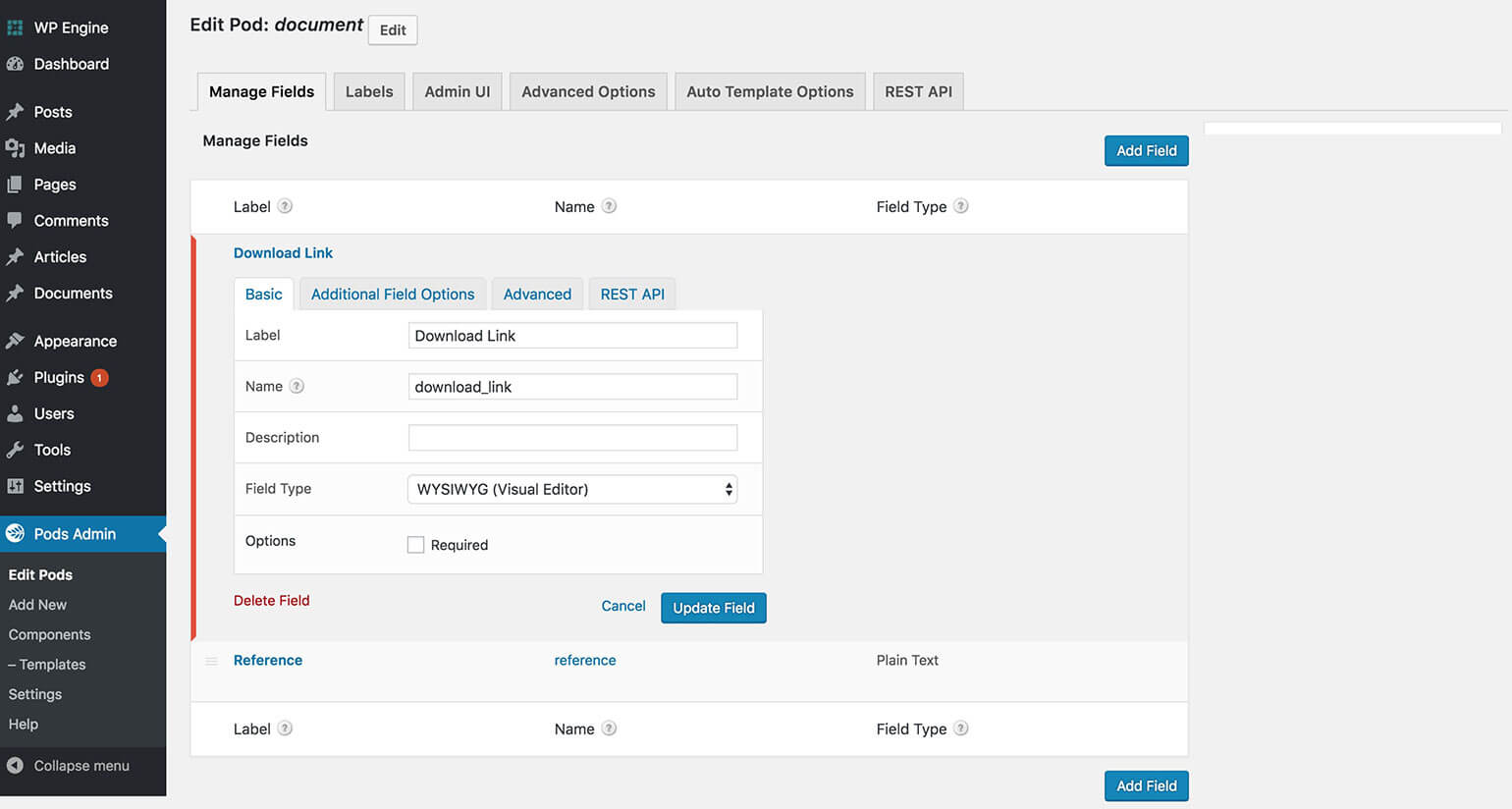Screen dimensions: 1512x809
Task: Go to the Advanced Options tab
Action: [588, 91]
